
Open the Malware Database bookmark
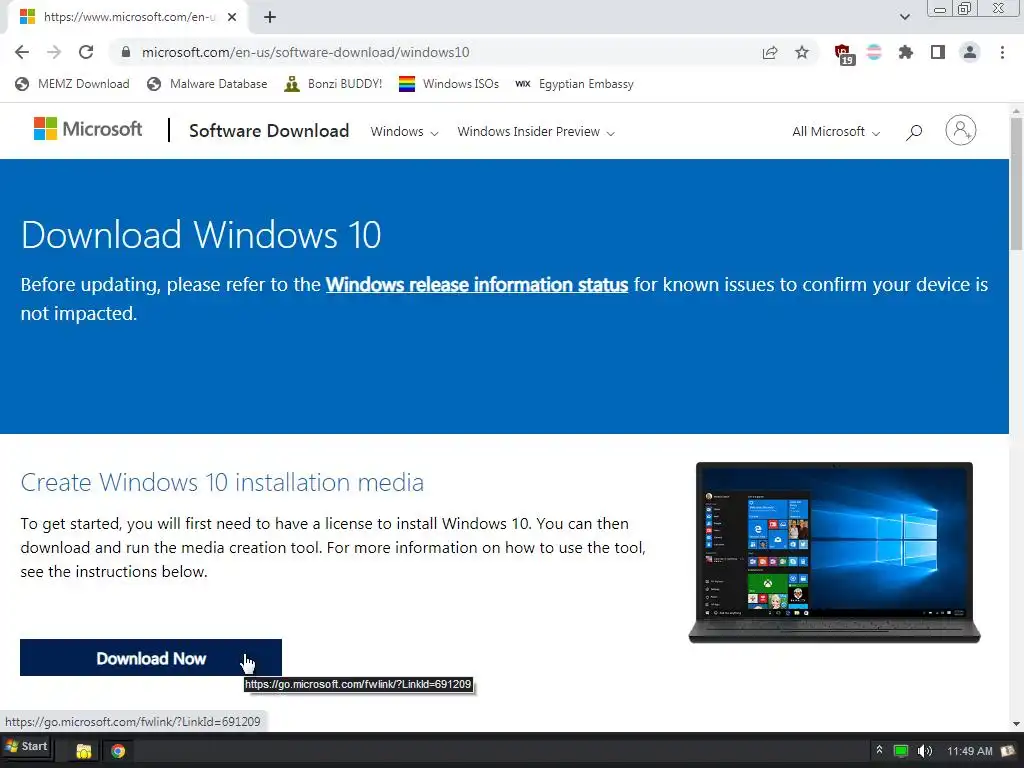coord(207,84)
